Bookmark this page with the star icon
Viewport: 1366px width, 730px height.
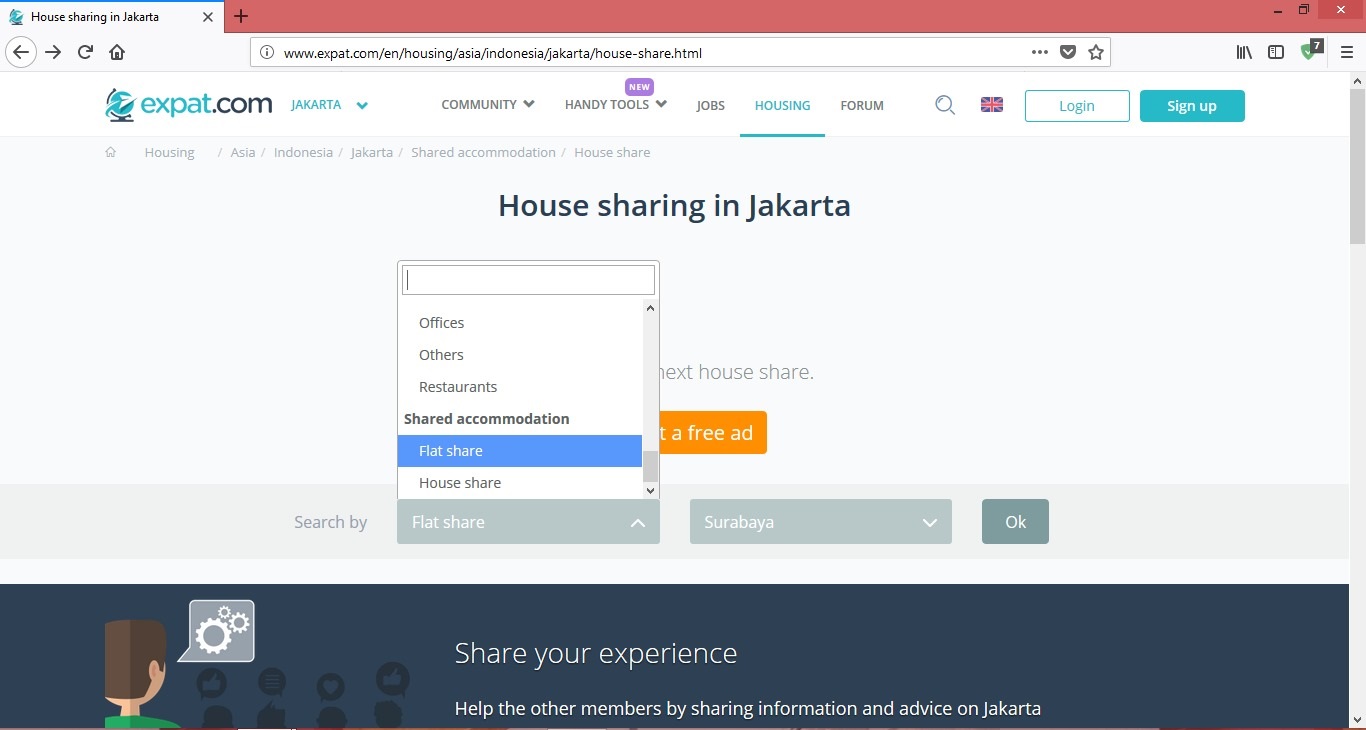1096,52
